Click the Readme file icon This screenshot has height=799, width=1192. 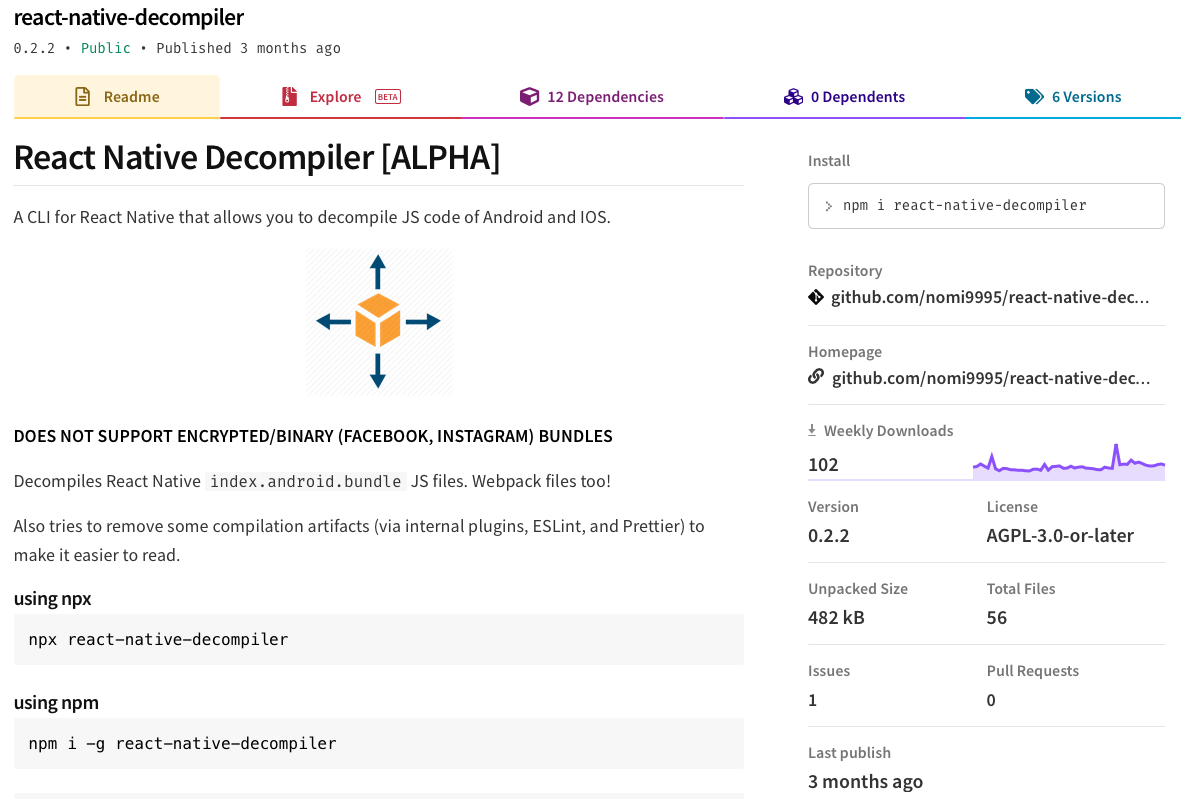[82, 97]
